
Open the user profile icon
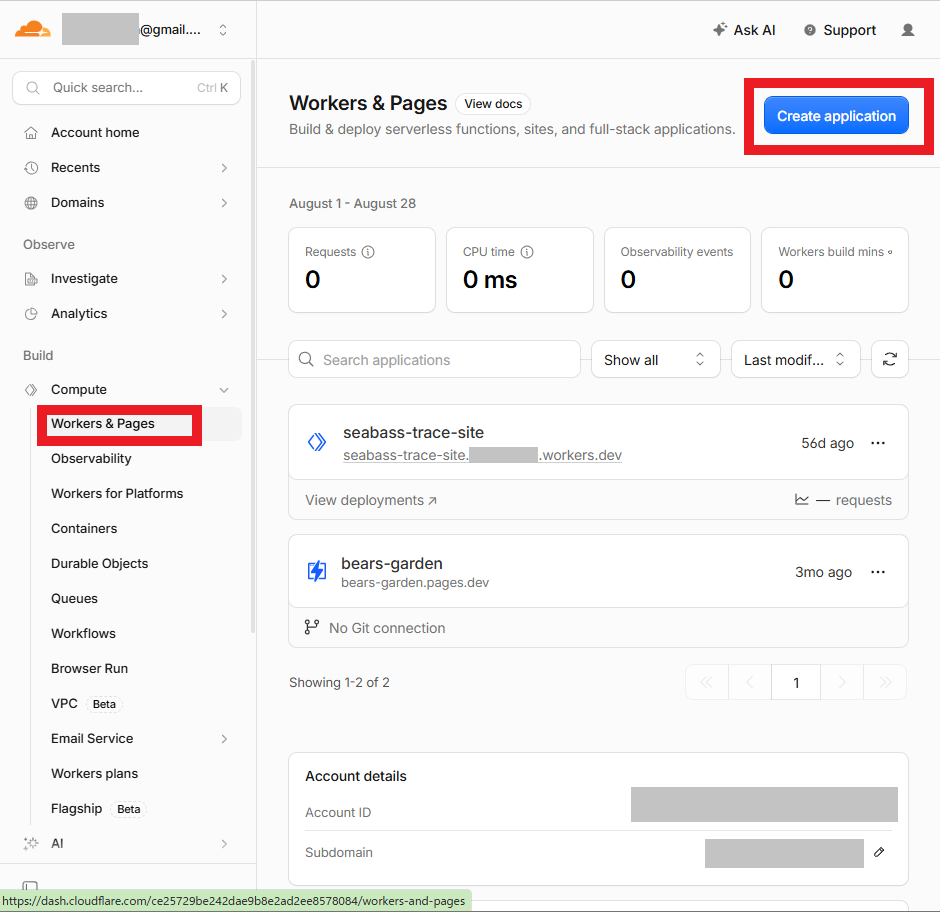(x=908, y=30)
